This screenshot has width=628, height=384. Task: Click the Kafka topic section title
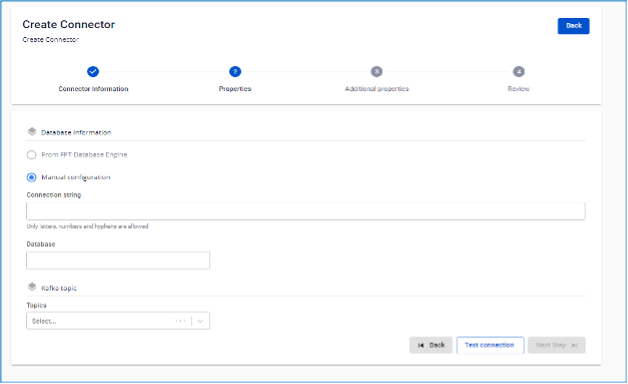[58, 288]
